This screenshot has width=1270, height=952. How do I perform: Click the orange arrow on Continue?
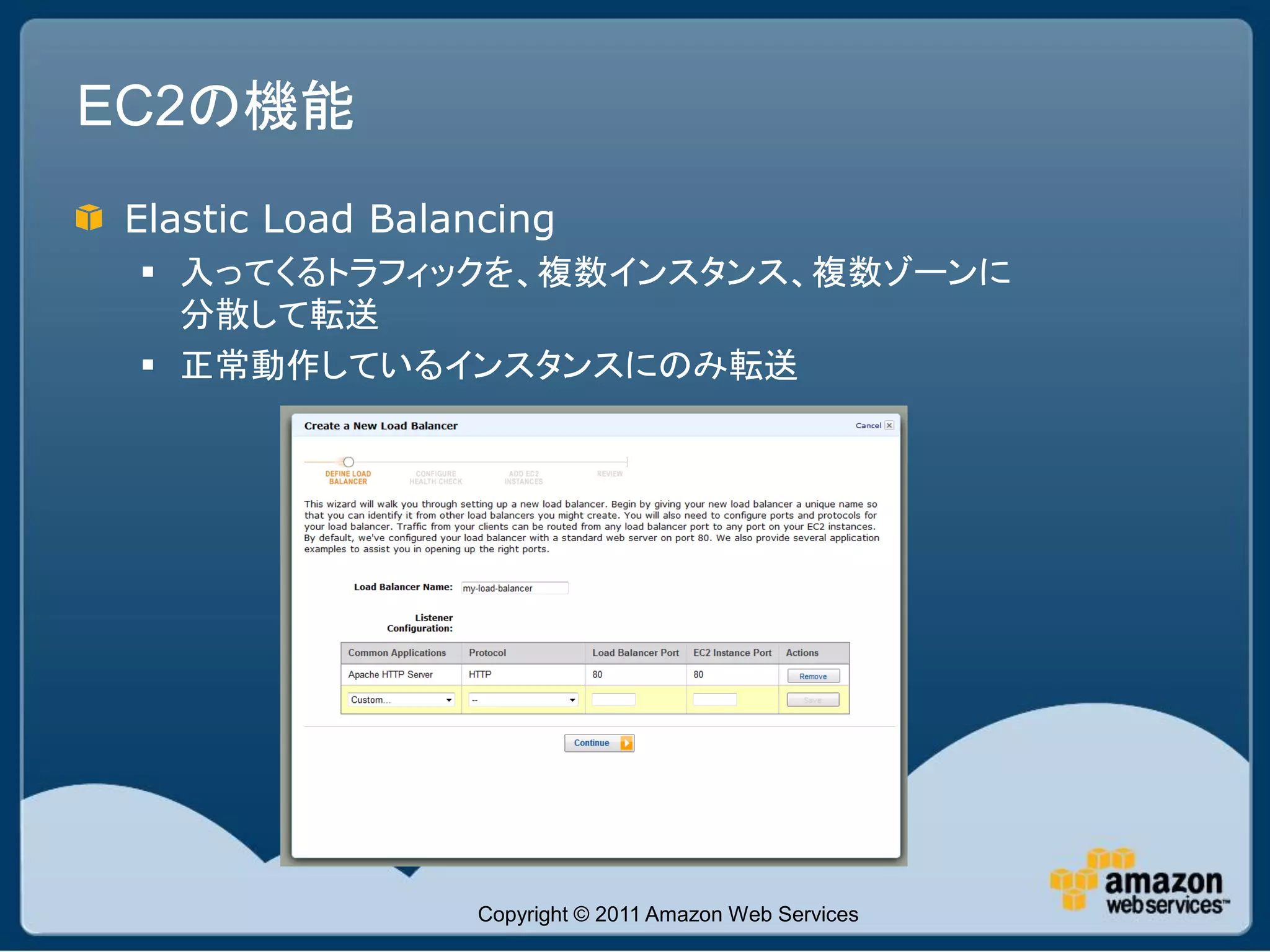tap(626, 743)
